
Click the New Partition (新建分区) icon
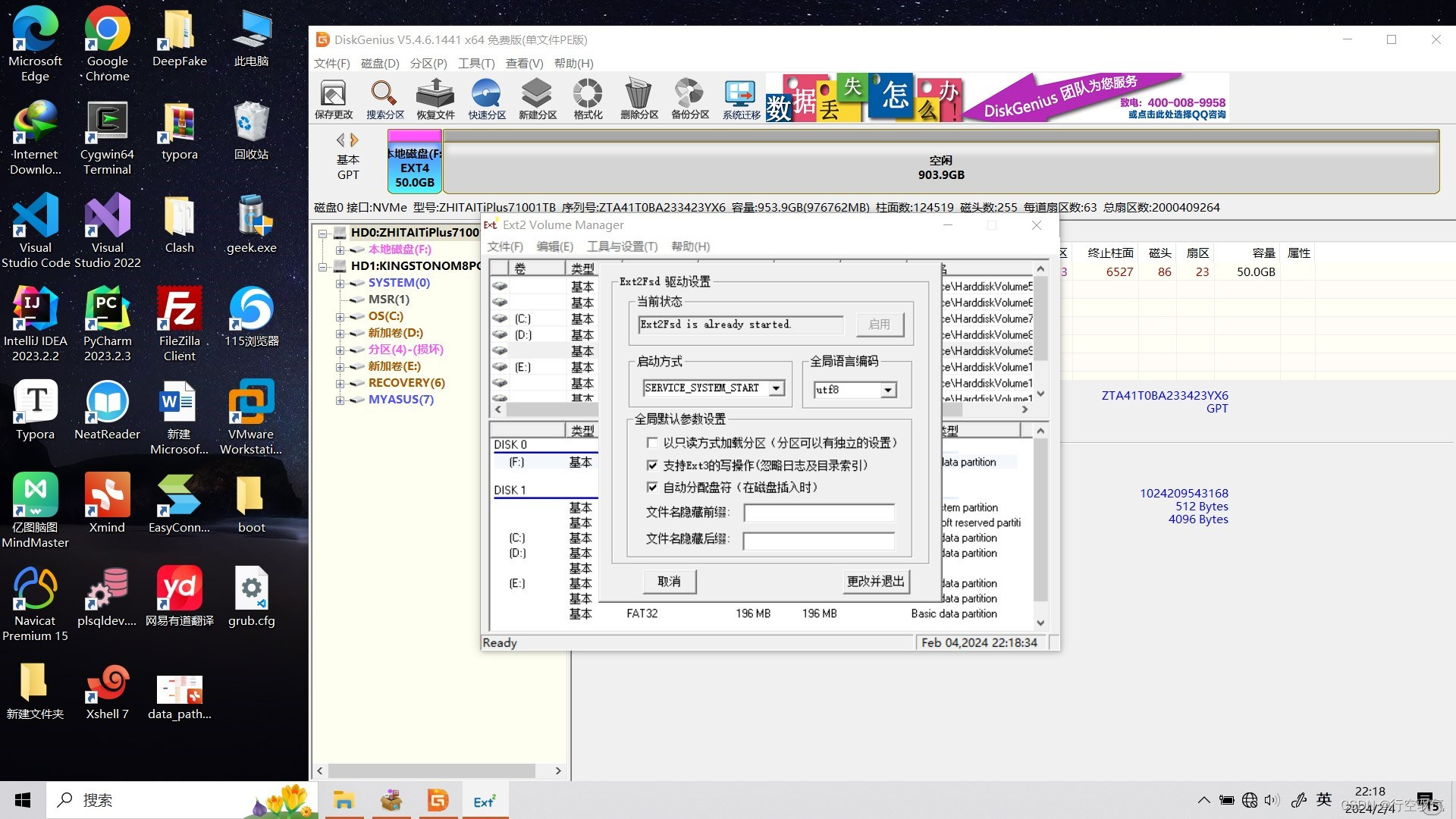click(537, 99)
